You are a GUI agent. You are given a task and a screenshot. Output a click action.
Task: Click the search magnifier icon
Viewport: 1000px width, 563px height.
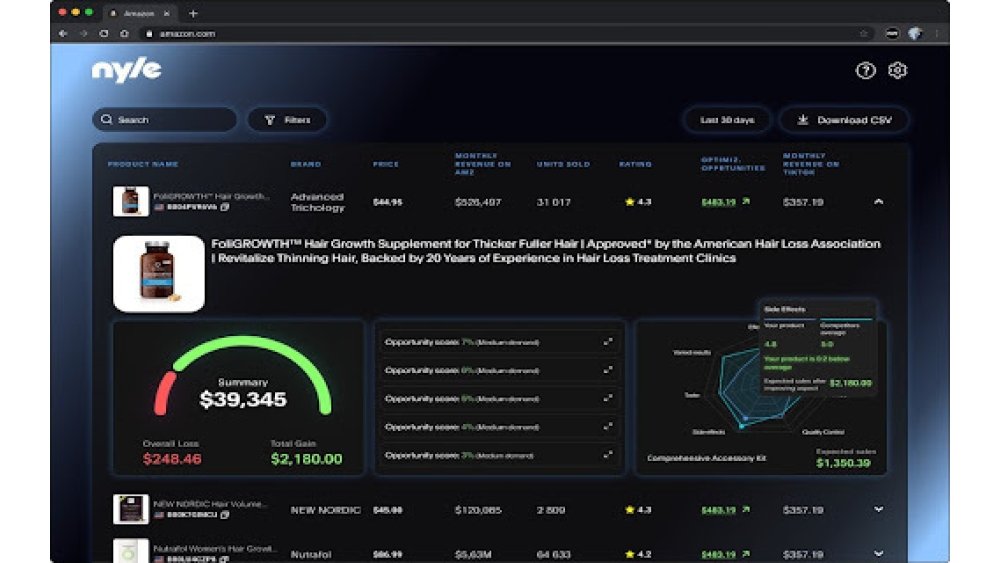(107, 119)
